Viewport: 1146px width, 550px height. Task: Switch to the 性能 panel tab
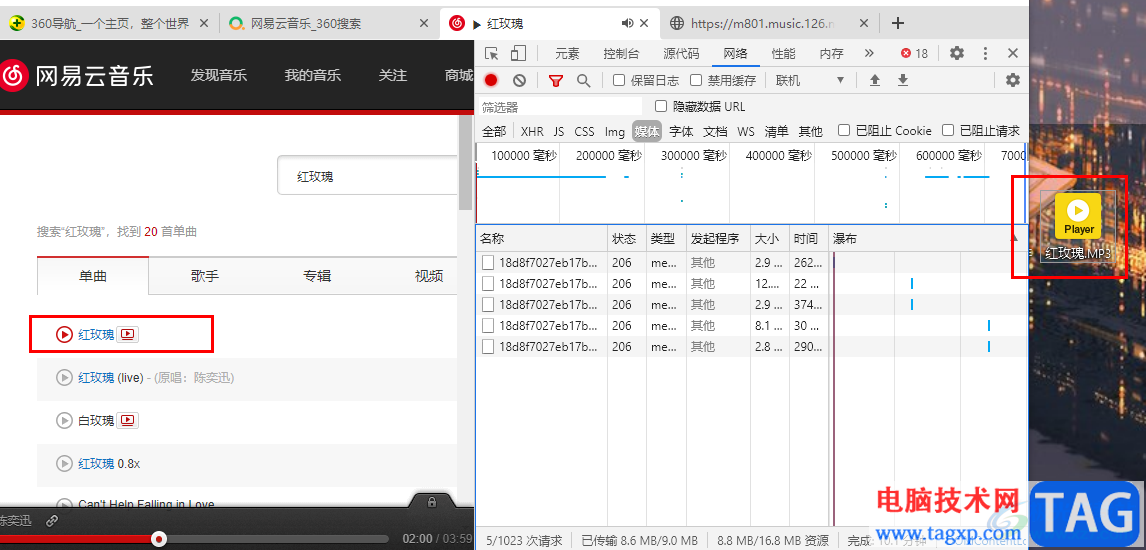[784, 53]
